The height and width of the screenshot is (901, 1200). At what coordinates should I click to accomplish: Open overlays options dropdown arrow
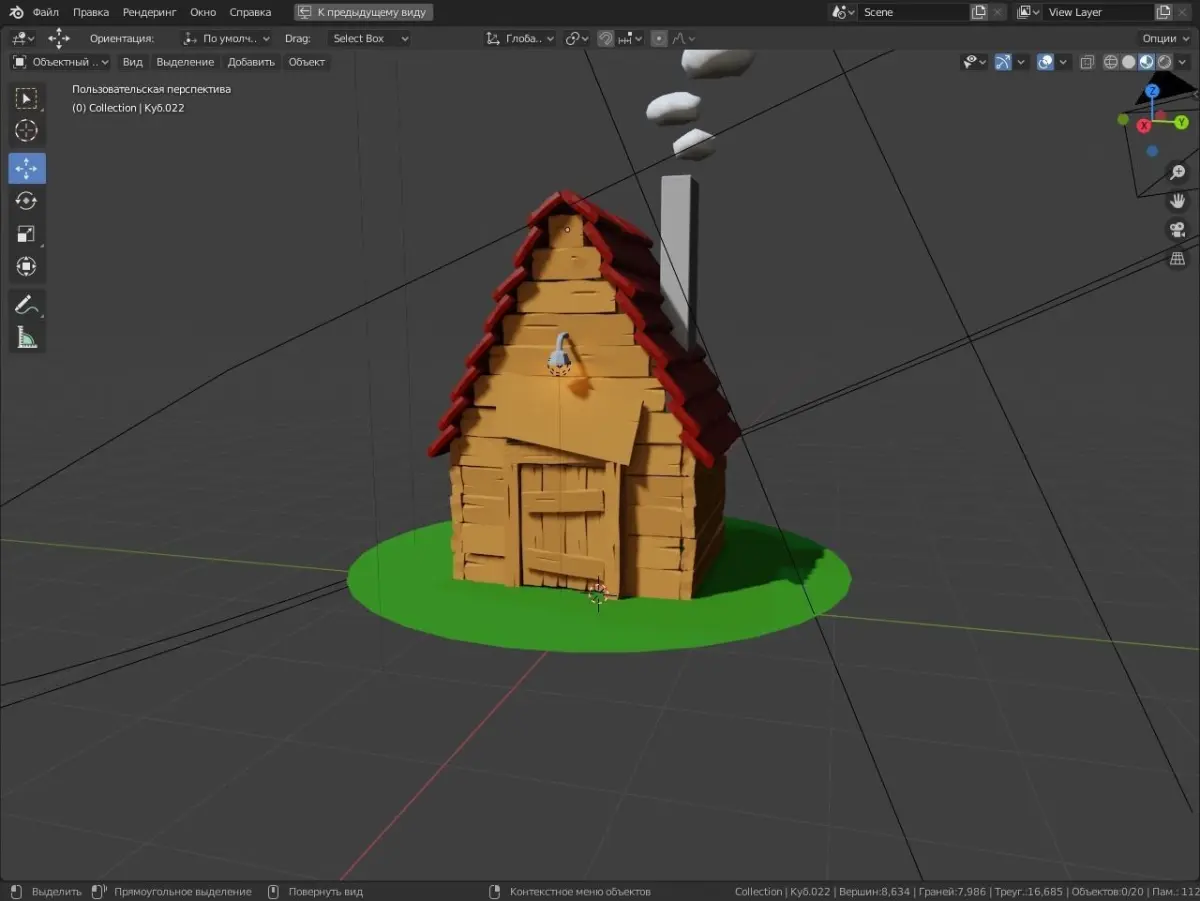pos(1064,62)
